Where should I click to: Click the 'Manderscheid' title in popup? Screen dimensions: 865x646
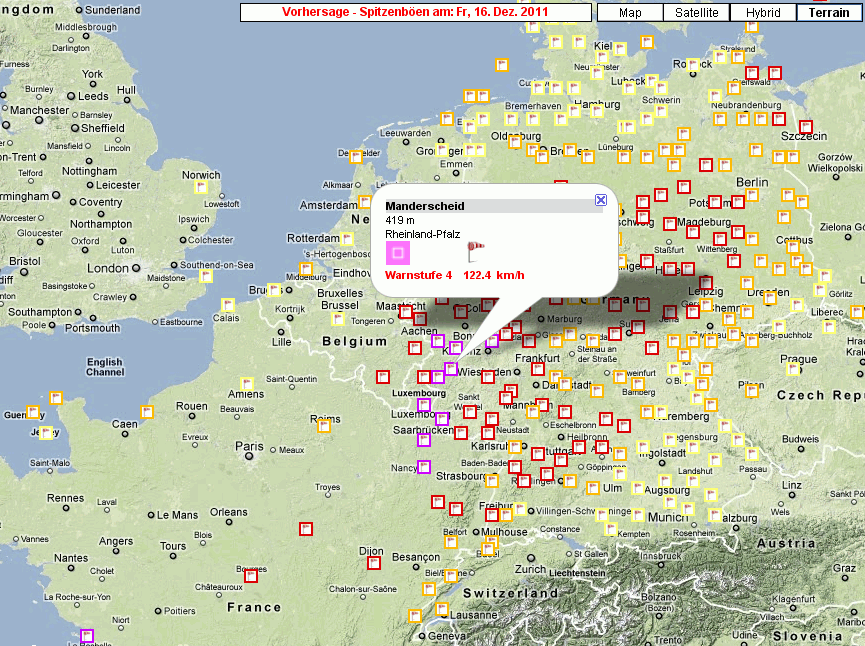point(425,206)
